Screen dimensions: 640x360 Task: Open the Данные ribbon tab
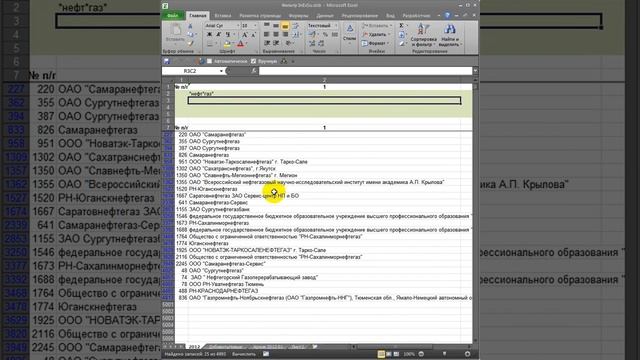pos(325,16)
